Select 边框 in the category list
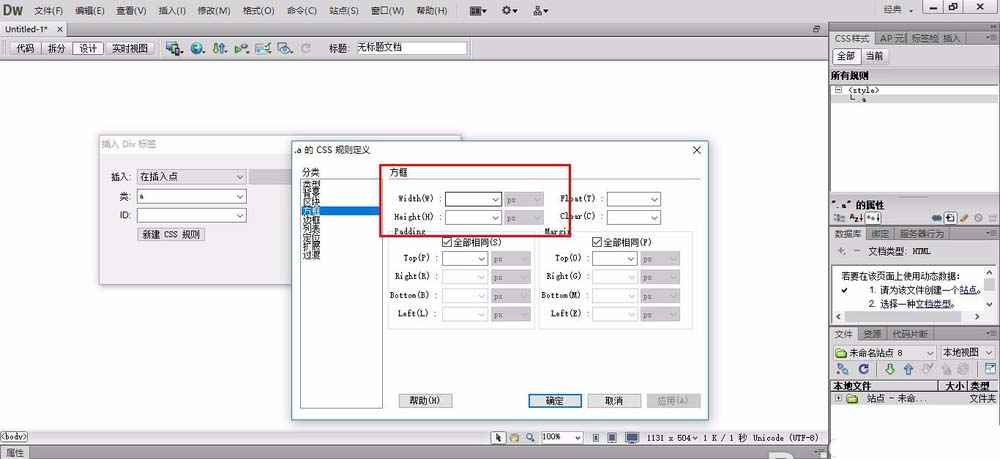 tap(311, 220)
